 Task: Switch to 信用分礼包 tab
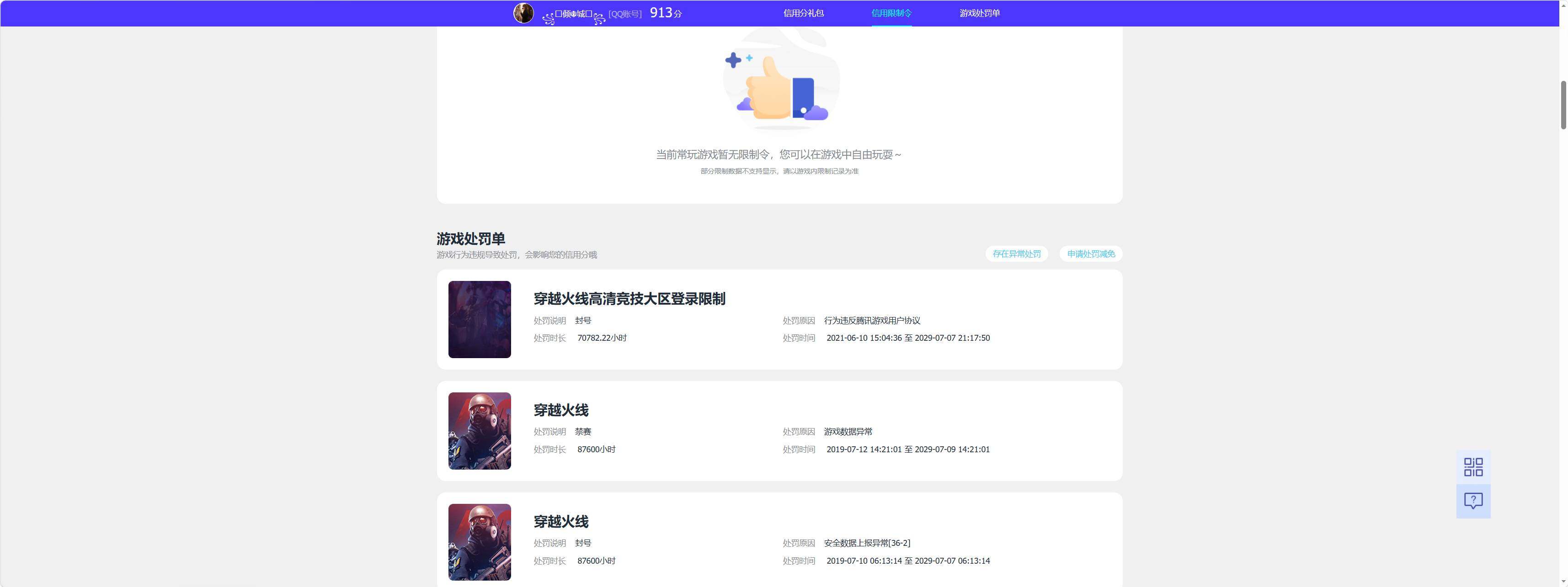pyautogui.click(x=804, y=13)
